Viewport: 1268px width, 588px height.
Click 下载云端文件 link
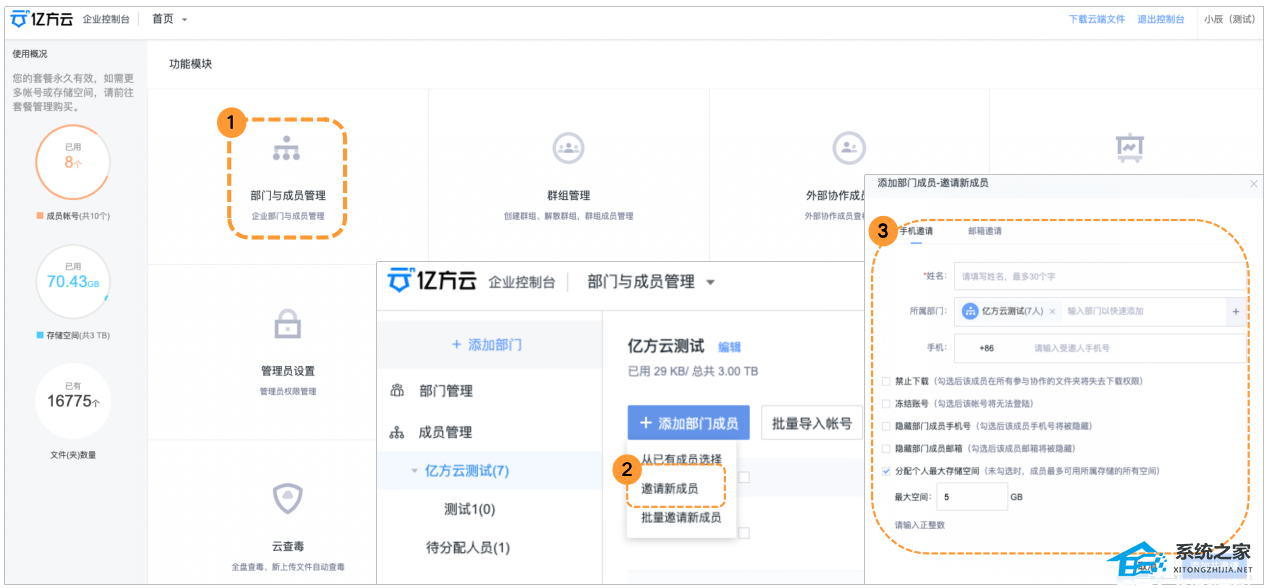point(1096,19)
